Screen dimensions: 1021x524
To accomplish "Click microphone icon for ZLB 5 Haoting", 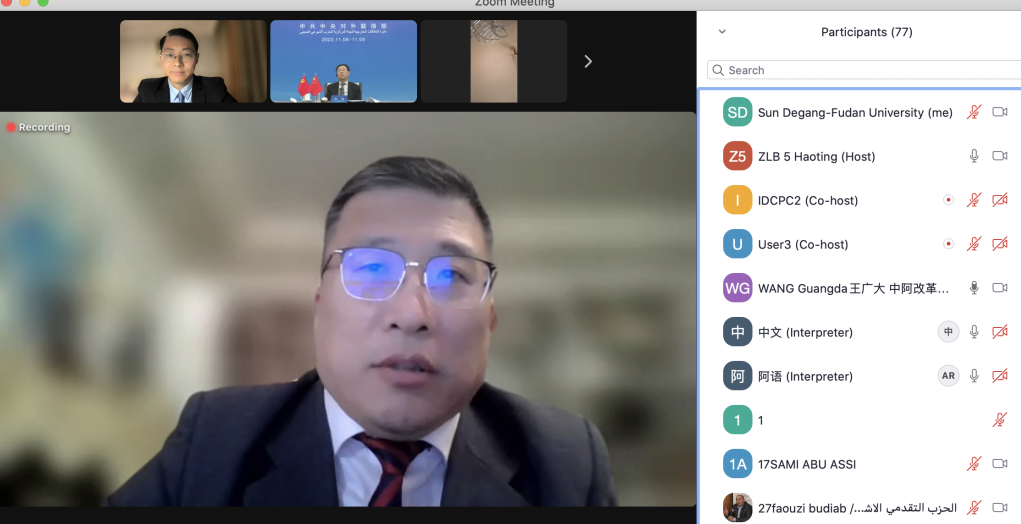I will (x=973, y=156).
